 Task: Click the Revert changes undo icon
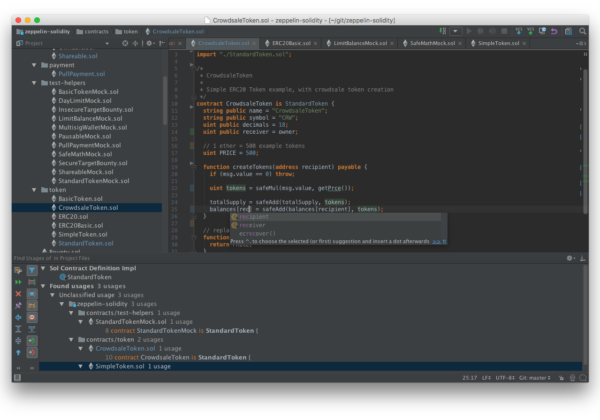pyautogui.click(x=552, y=31)
